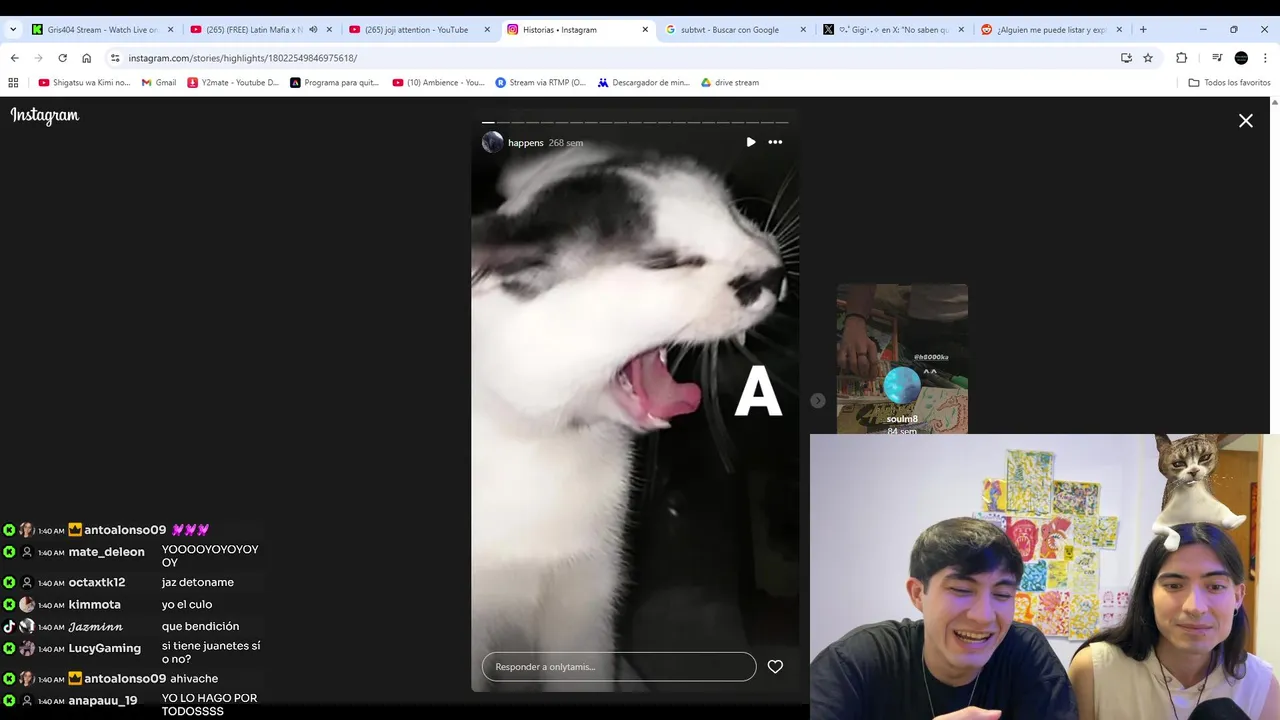Go to the next story with the arrow
The image size is (1280, 720).
[x=818, y=400]
